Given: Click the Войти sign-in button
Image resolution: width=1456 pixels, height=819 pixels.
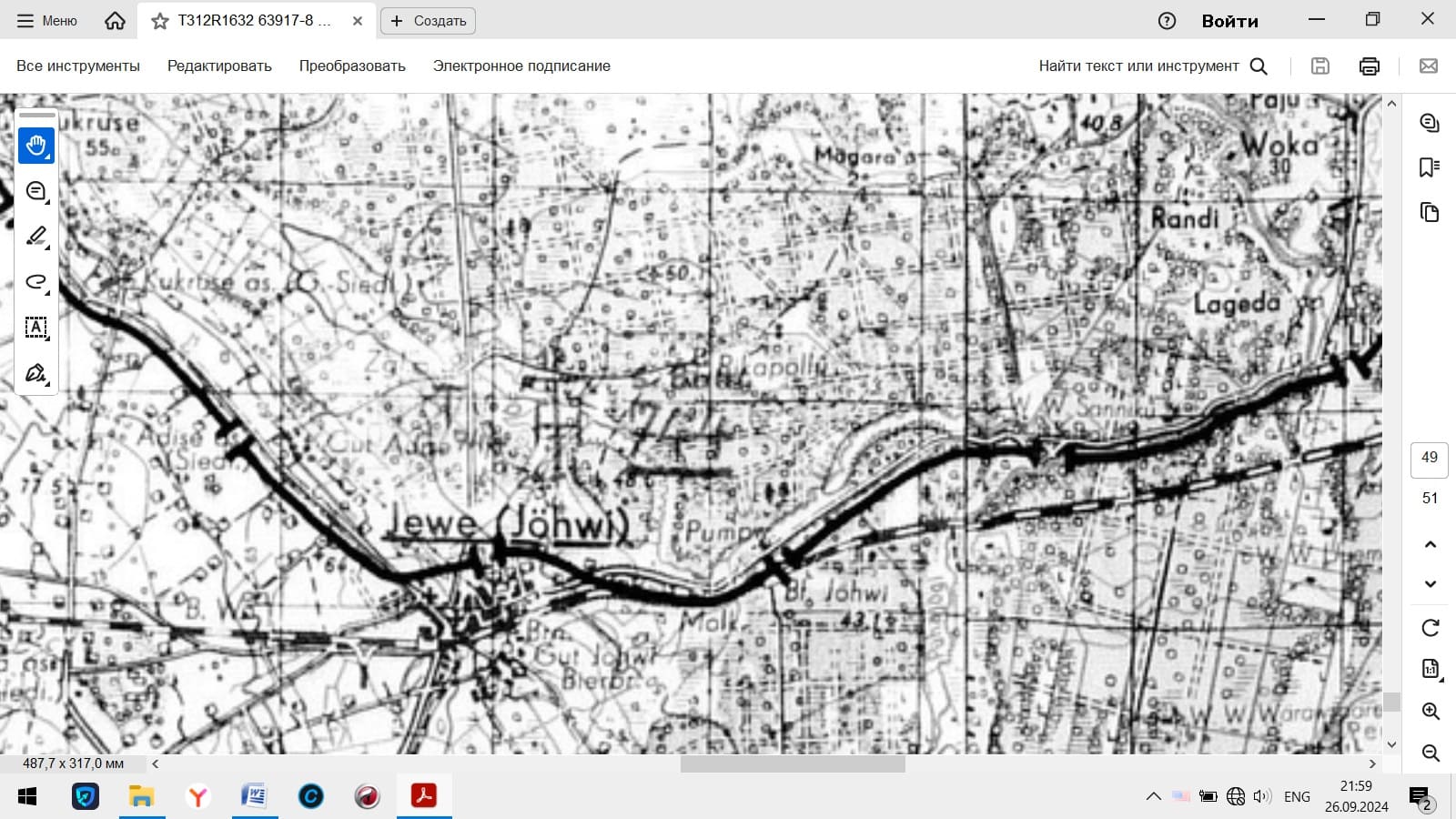Looking at the screenshot, I should pyautogui.click(x=1229, y=21).
